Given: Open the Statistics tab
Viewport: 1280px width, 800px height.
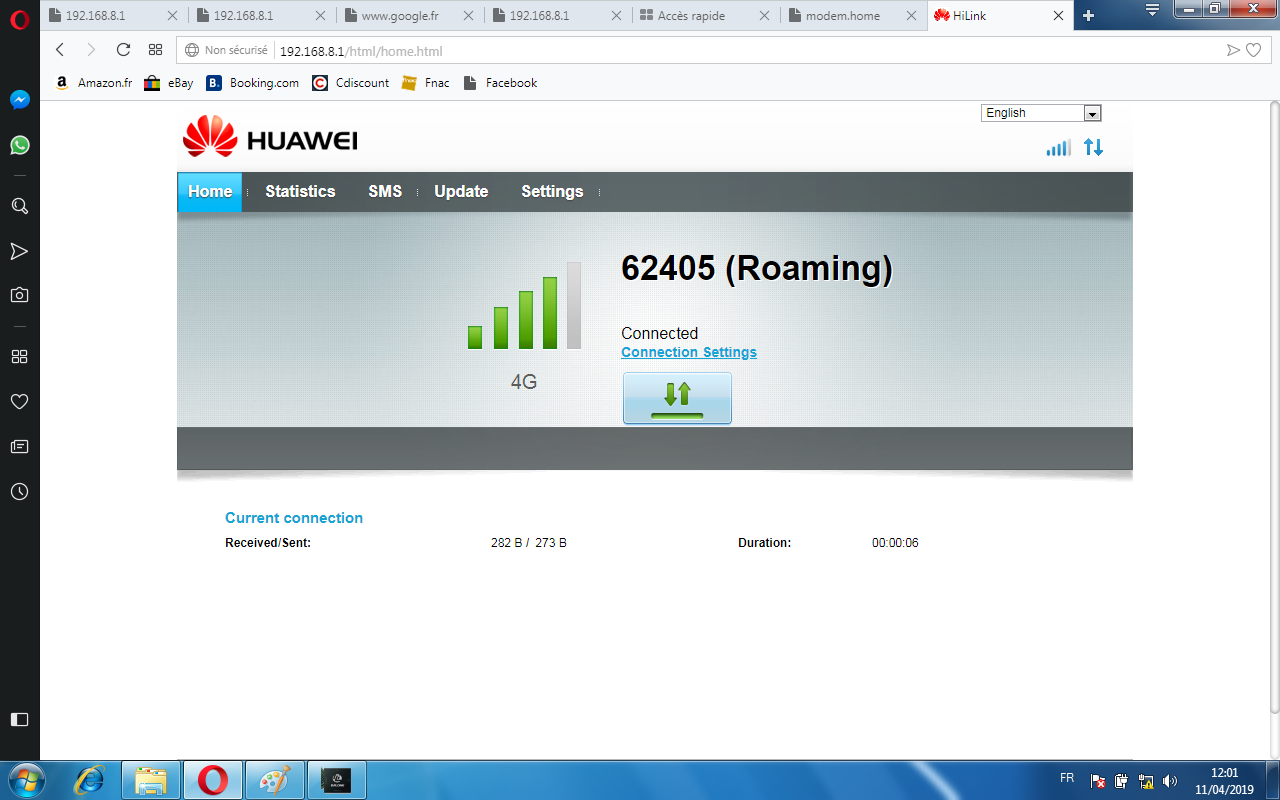Looking at the screenshot, I should click(x=300, y=192).
